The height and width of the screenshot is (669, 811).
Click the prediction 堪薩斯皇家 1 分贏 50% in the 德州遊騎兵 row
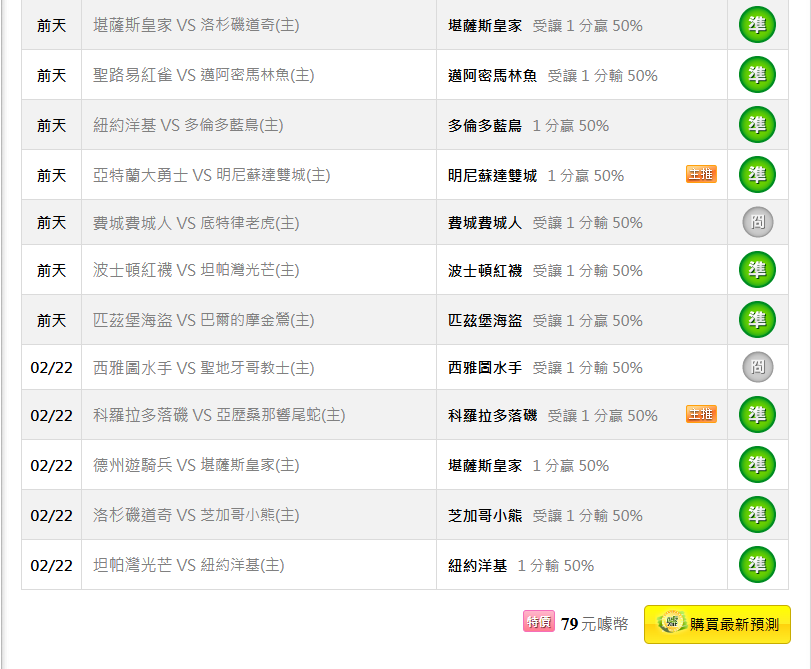(x=529, y=465)
